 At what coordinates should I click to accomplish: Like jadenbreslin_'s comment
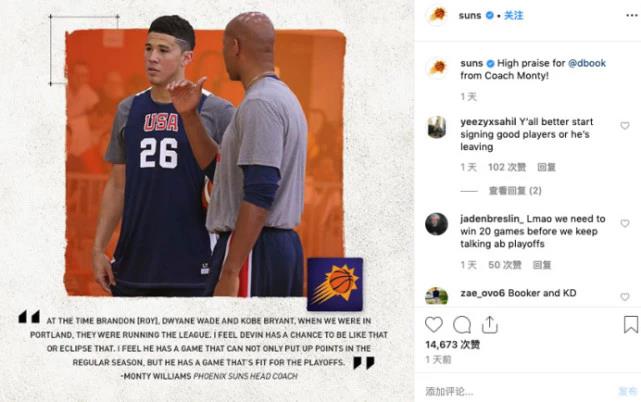[x=625, y=223]
